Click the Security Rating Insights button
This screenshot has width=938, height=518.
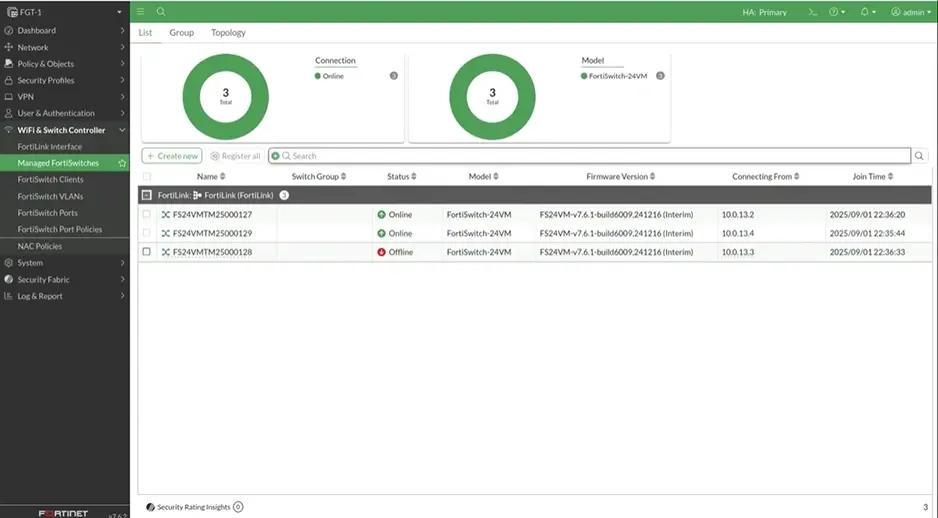point(194,507)
